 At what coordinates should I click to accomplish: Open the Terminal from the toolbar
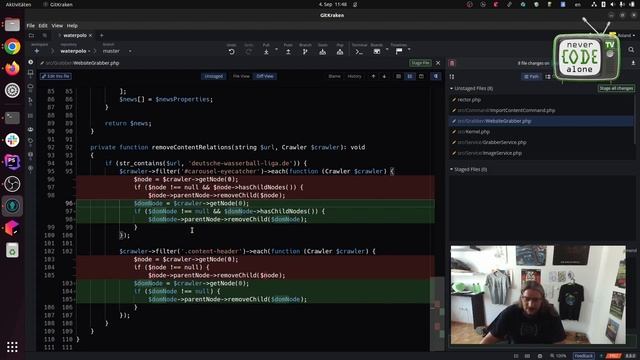[x=359, y=52]
